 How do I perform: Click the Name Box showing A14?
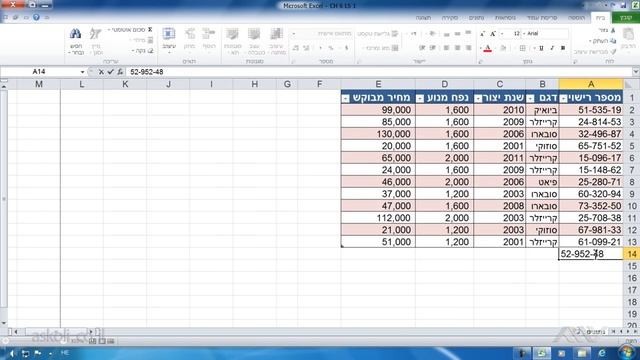(x=39, y=72)
